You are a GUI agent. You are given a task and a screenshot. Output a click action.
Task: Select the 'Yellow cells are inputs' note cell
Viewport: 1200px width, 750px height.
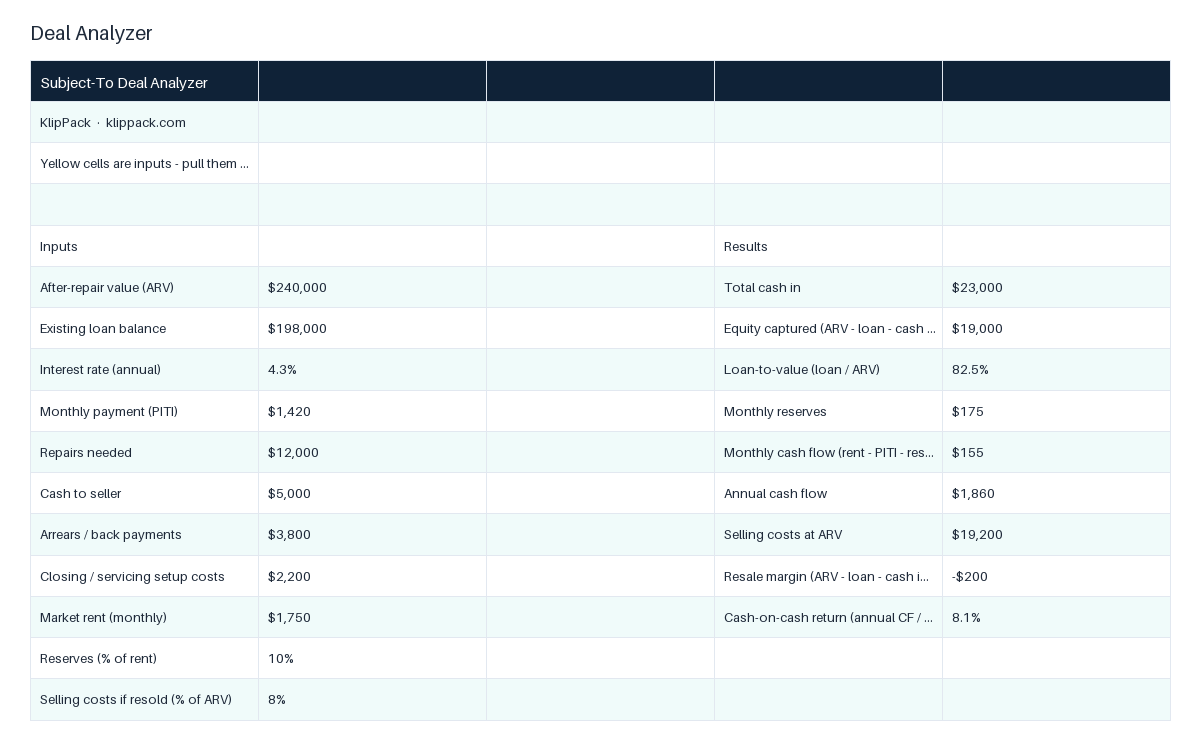tap(144, 163)
